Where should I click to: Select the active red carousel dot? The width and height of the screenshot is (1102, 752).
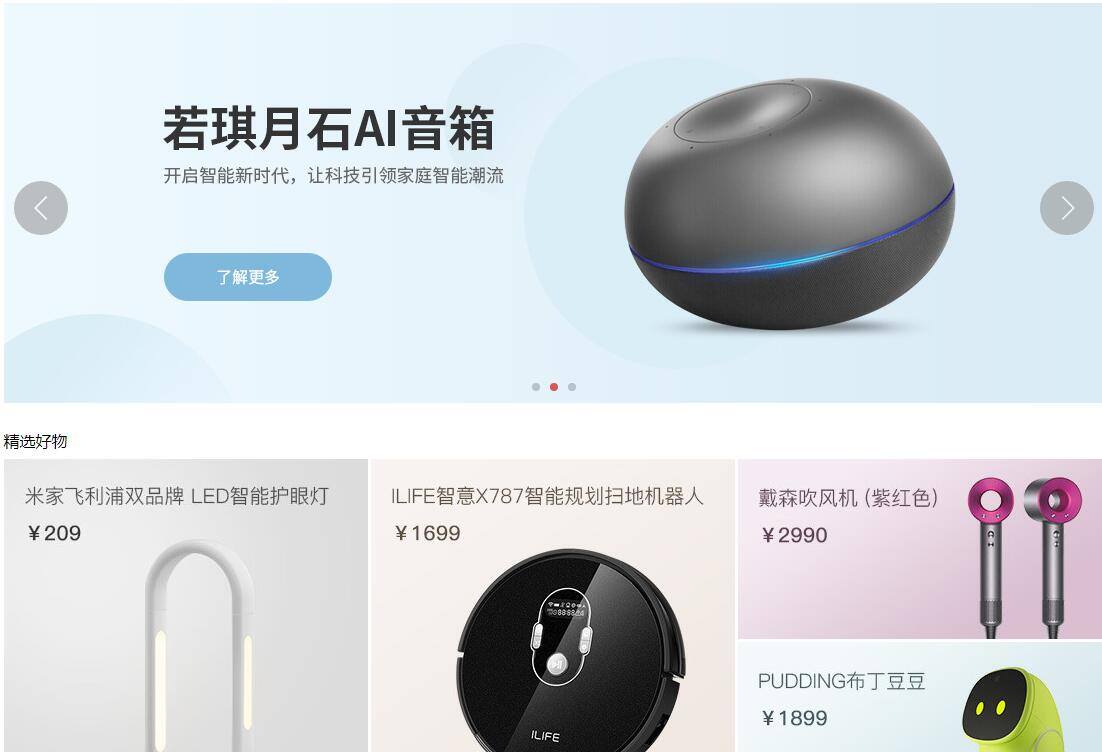point(554,387)
